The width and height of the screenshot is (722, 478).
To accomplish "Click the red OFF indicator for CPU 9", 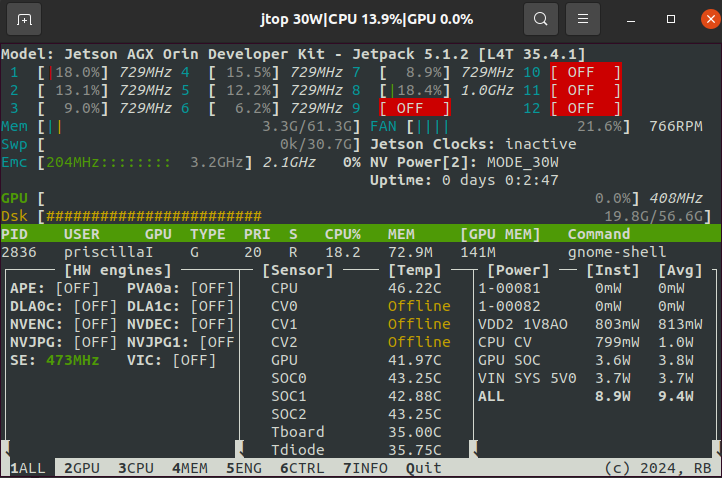I will point(414,108).
